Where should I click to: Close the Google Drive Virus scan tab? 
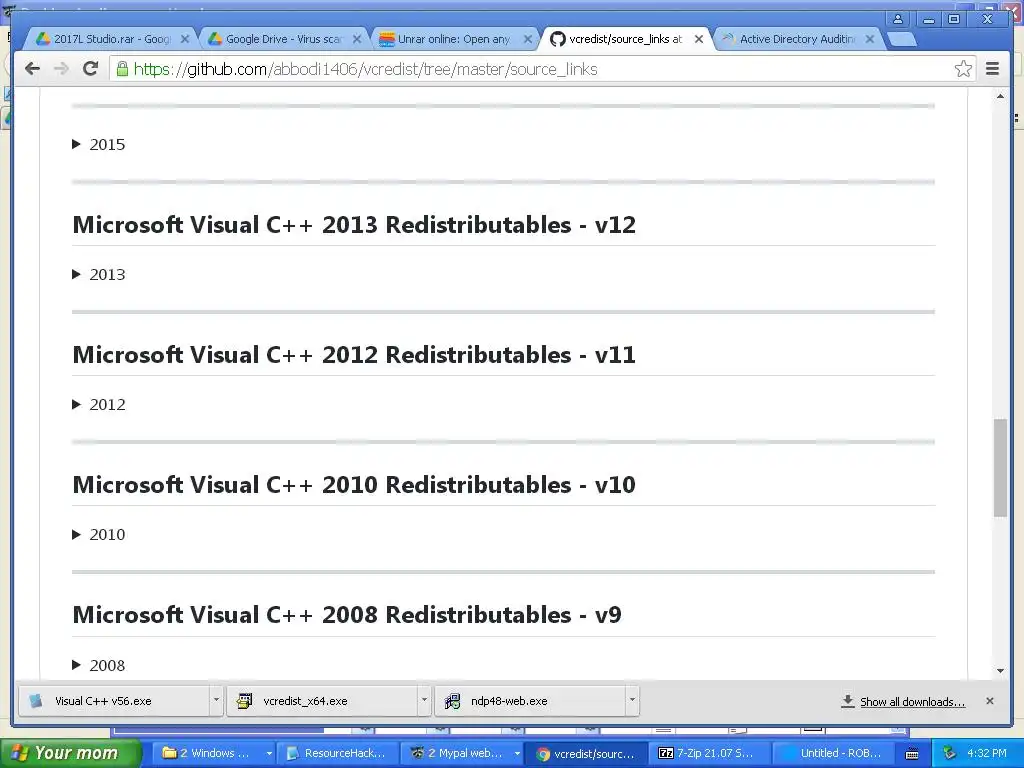[x=357, y=39]
